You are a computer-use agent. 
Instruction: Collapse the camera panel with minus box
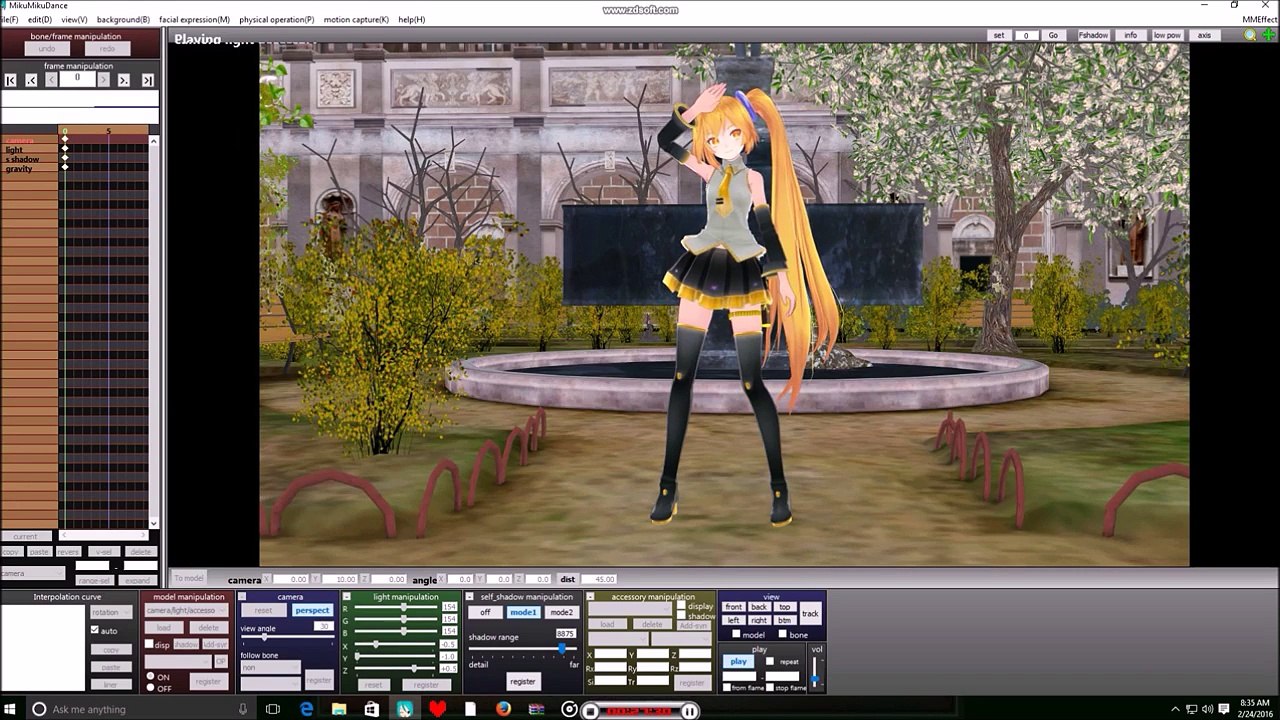click(x=242, y=597)
